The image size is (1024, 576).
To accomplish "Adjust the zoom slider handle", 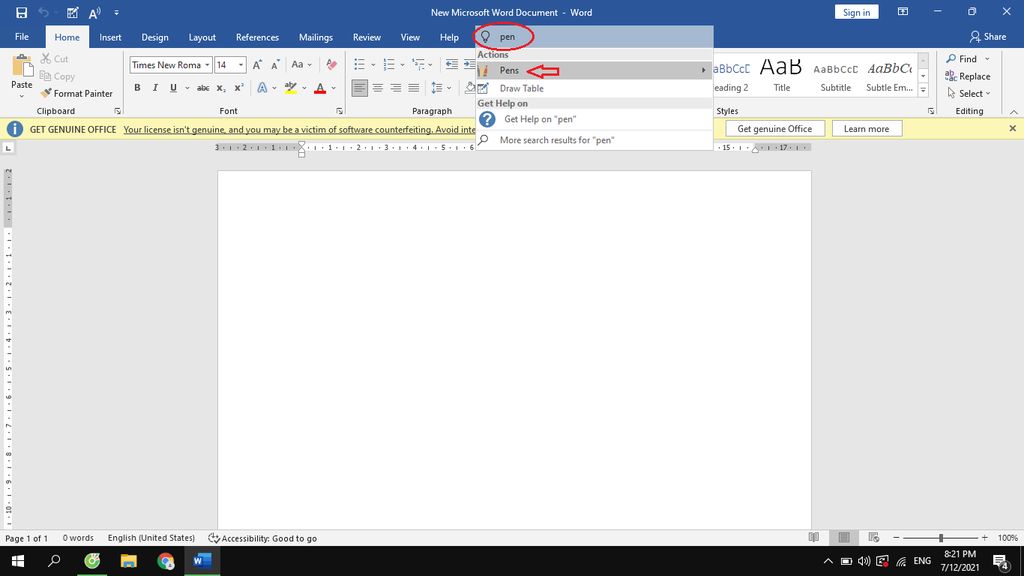I will pyautogui.click(x=941, y=537).
